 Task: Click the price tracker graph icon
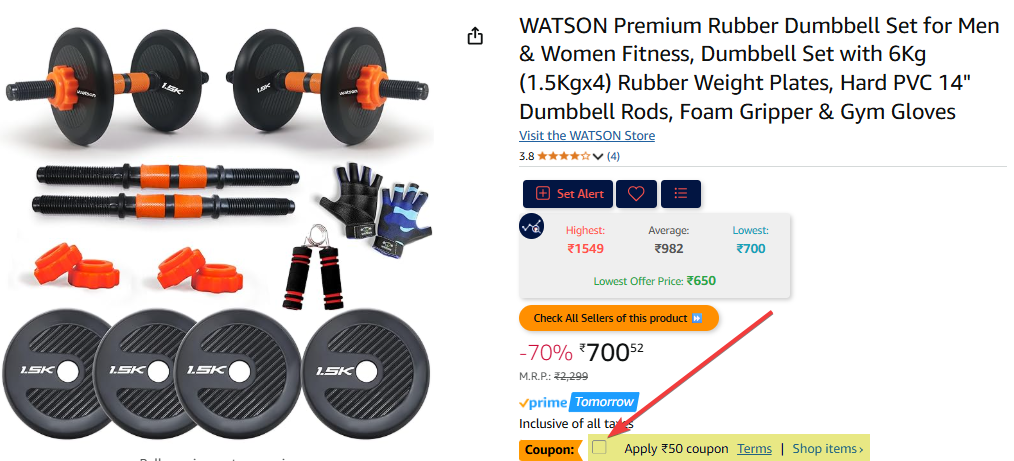coord(532,226)
